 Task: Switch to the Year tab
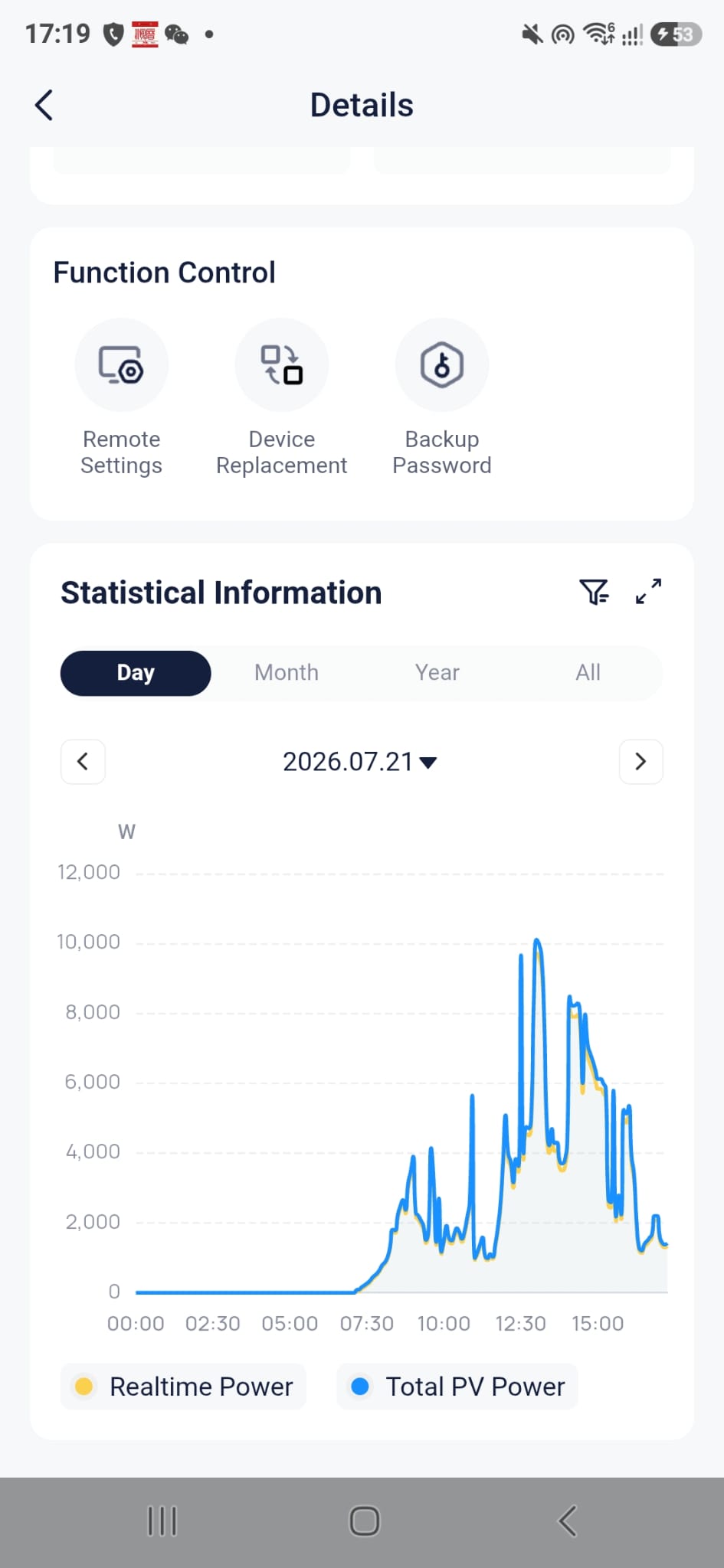437,673
